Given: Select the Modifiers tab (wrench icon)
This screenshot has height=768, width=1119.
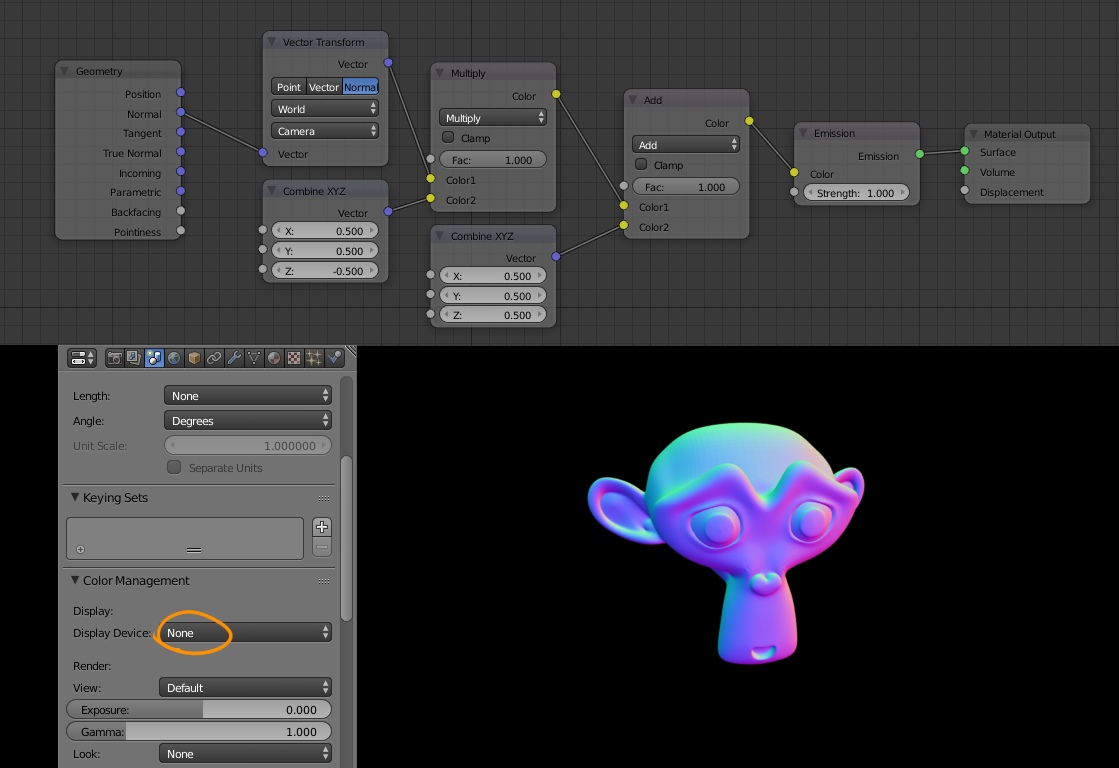Looking at the screenshot, I should [234, 357].
